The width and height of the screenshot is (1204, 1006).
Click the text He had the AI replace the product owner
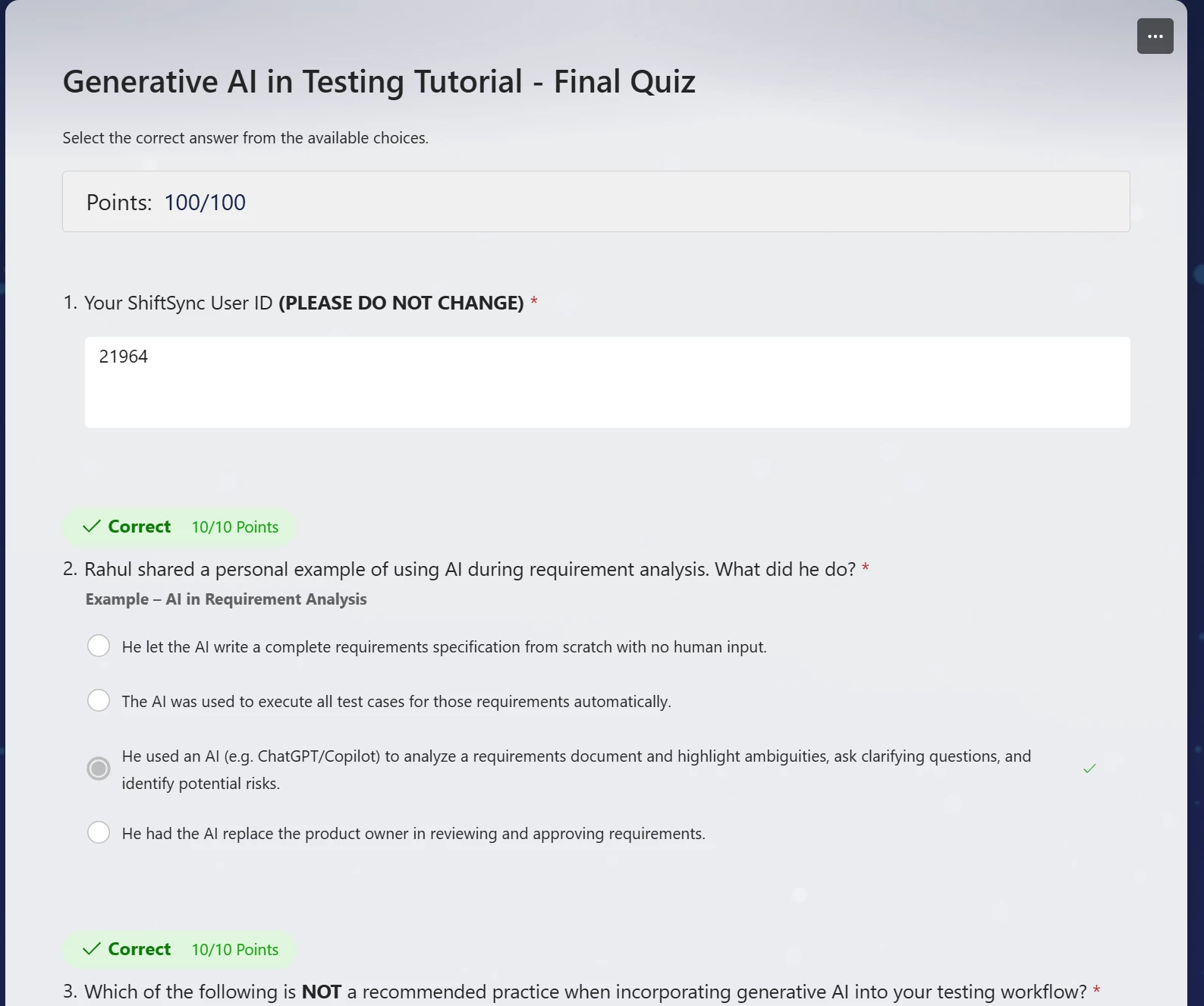pyautogui.click(x=413, y=834)
